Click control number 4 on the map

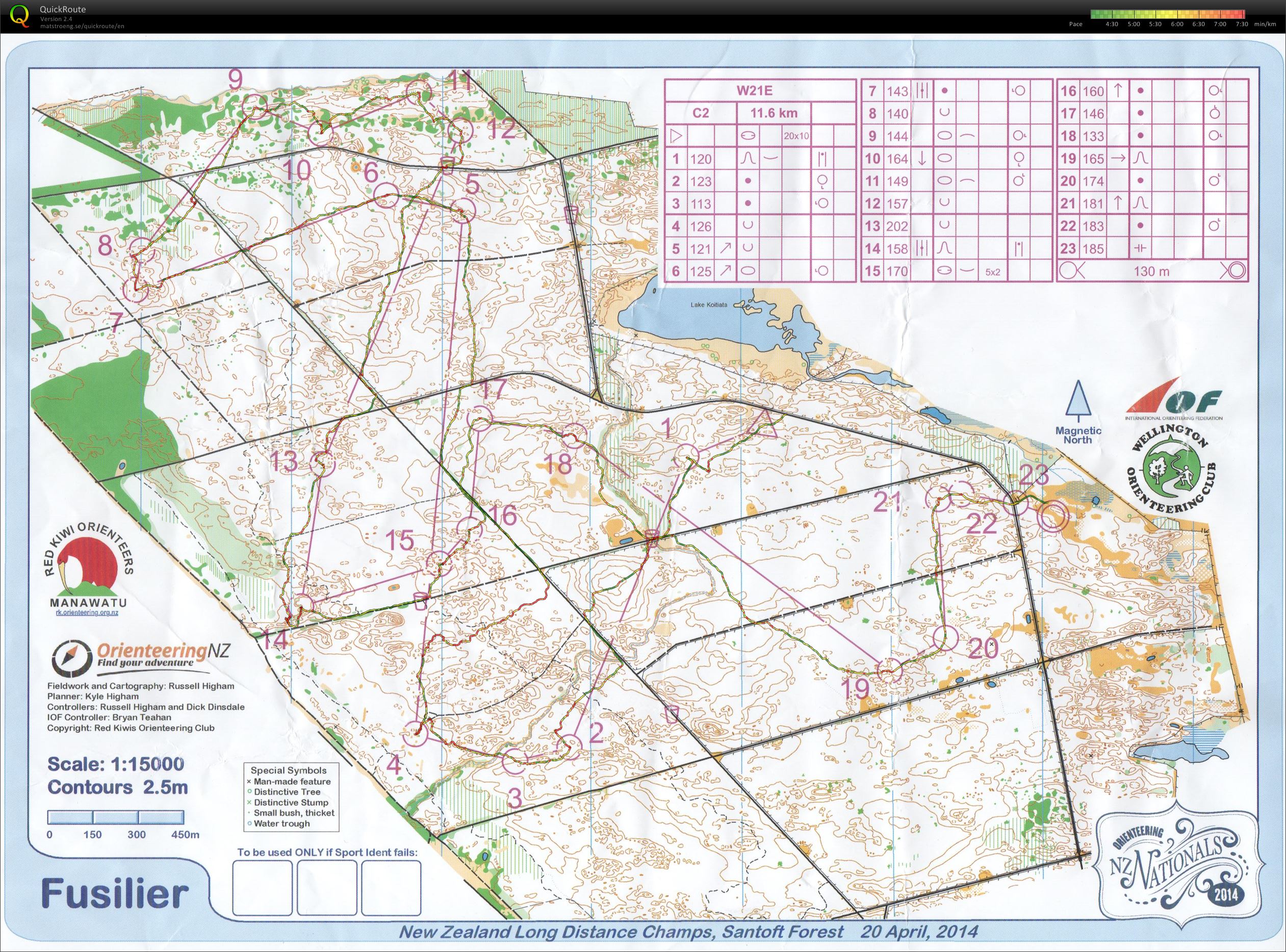tap(394, 766)
